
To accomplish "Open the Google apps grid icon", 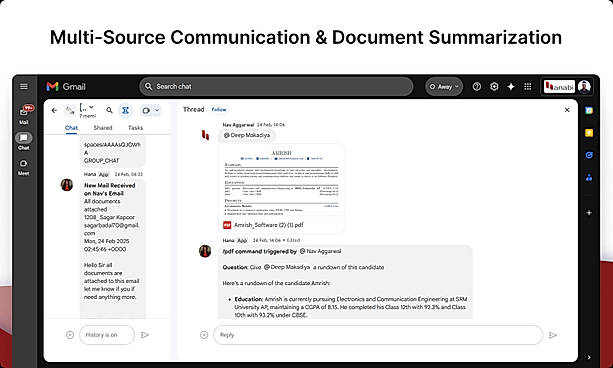I will tap(528, 86).
